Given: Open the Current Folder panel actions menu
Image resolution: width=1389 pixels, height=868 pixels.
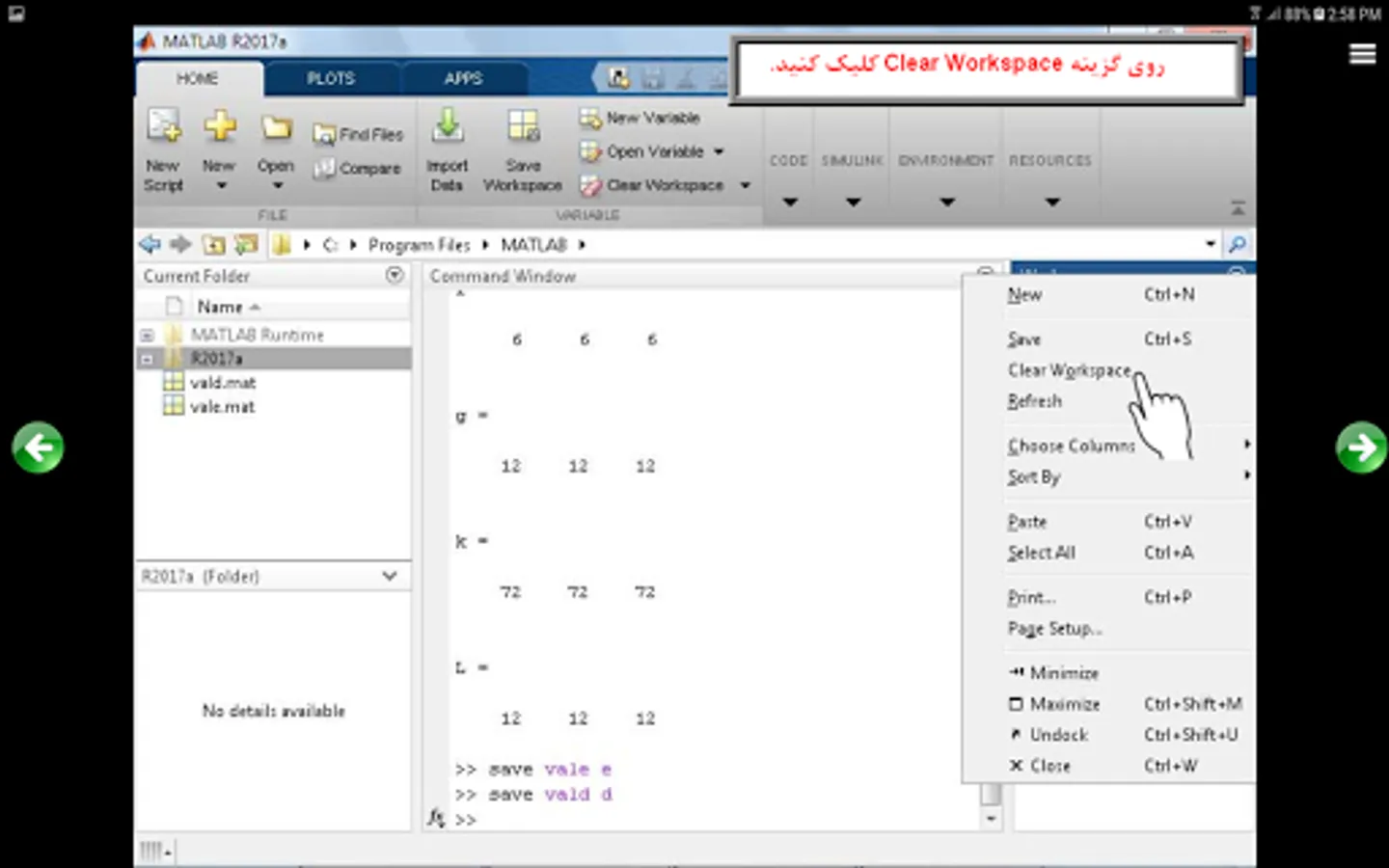Looking at the screenshot, I should pos(395,275).
